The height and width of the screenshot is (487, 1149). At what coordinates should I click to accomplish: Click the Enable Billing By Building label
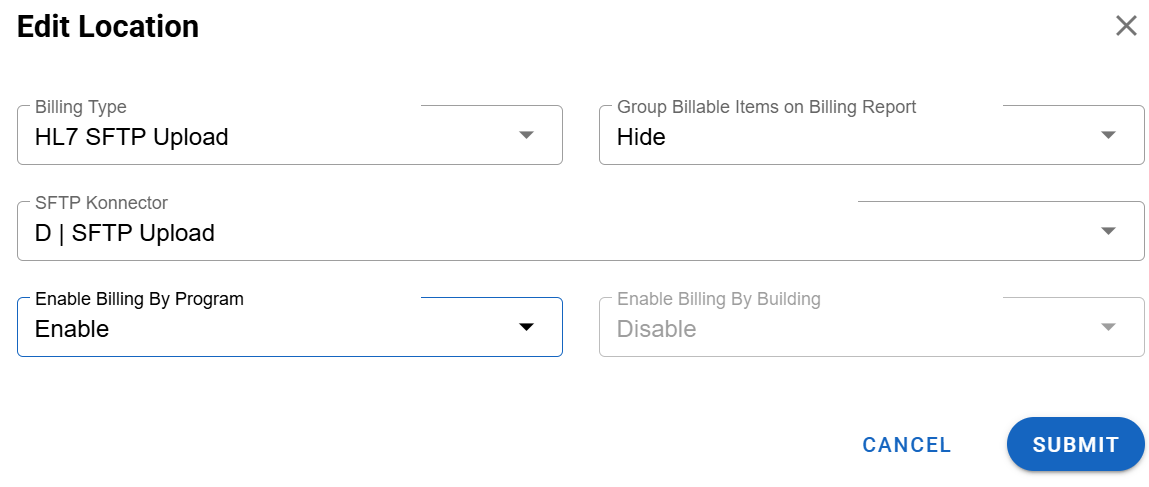[x=718, y=299]
